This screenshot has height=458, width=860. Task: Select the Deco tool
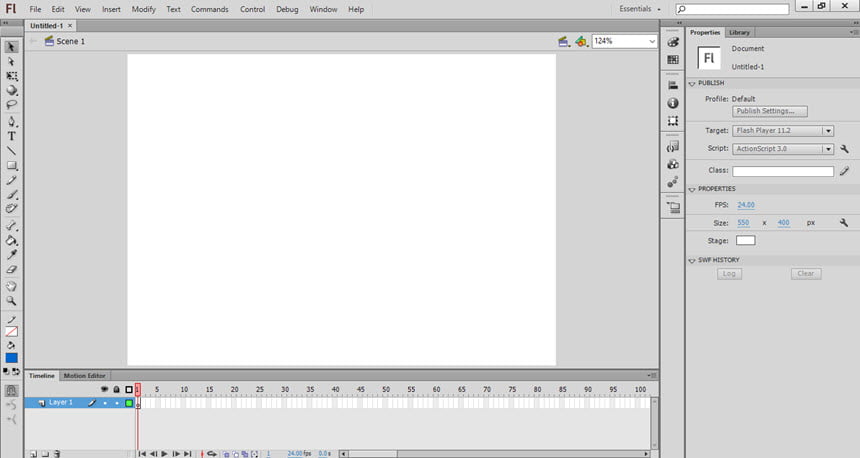pyautogui.click(x=12, y=209)
